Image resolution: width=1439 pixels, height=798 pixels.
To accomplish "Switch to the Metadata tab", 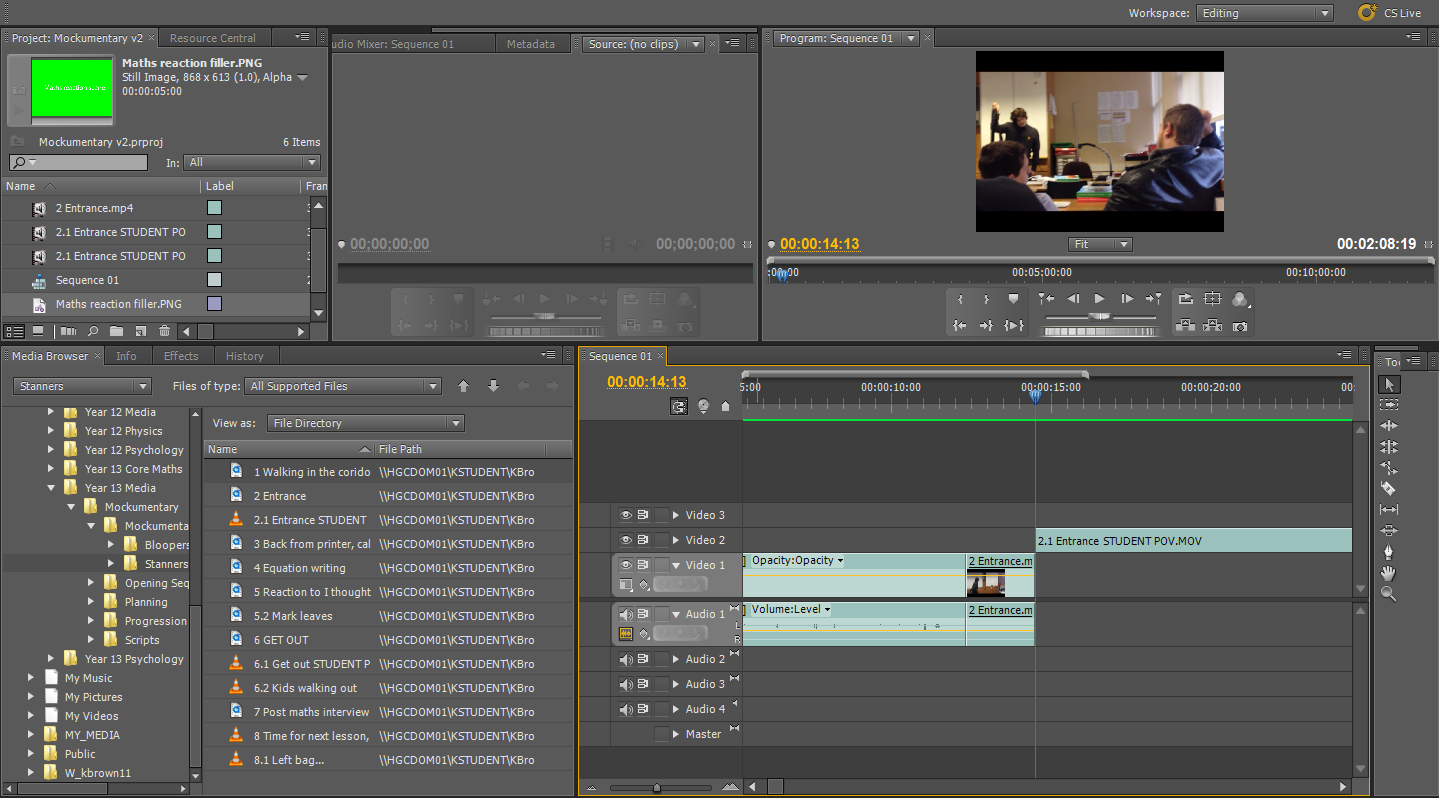I will (531, 44).
